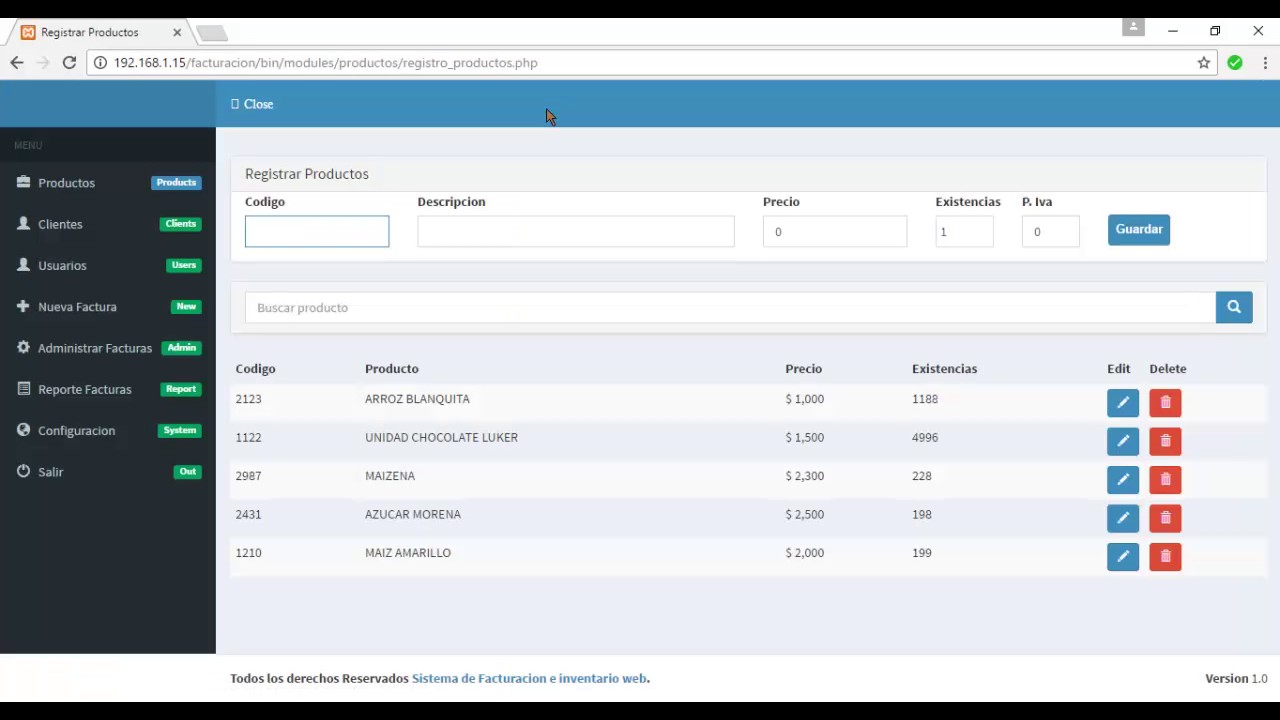Delete UNIDAD CHOCOLATE LUKER with trash icon
The height and width of the screenshot is (720, 1280).
tap(1165, 441)
